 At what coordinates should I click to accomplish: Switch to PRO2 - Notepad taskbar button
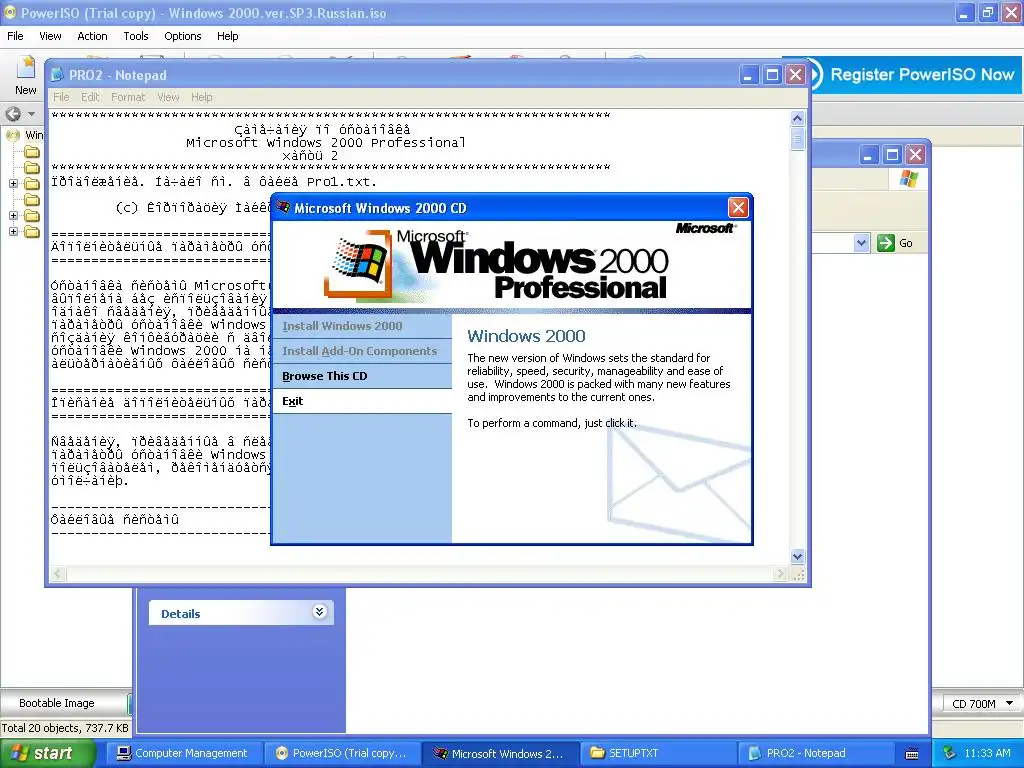click(x=816, y=753)
